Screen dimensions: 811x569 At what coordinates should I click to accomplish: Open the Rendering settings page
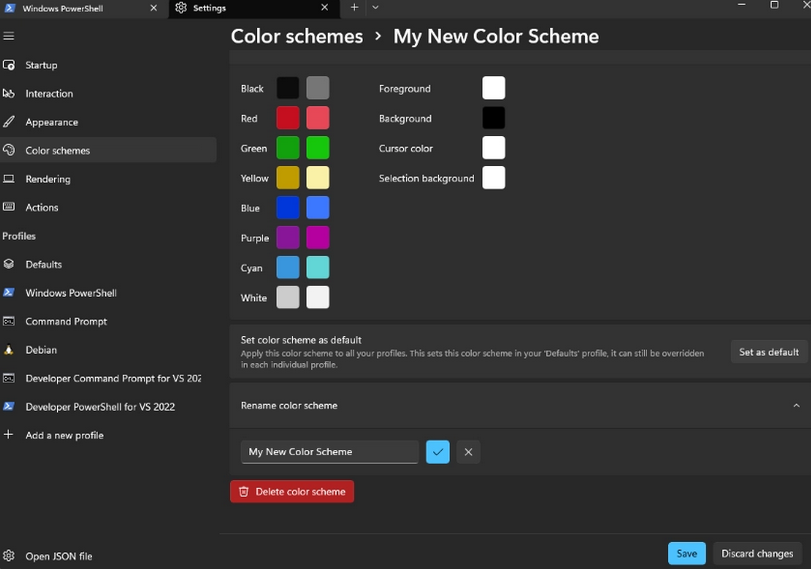click(108, 179)
